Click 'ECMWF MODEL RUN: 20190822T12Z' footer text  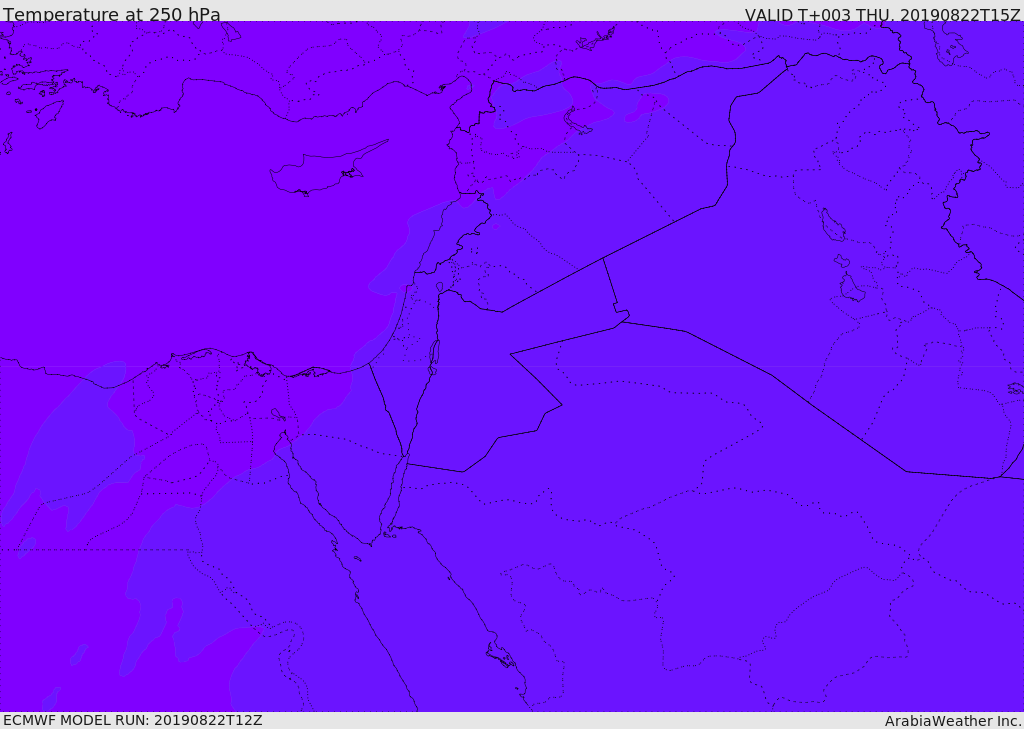(133, 720)
